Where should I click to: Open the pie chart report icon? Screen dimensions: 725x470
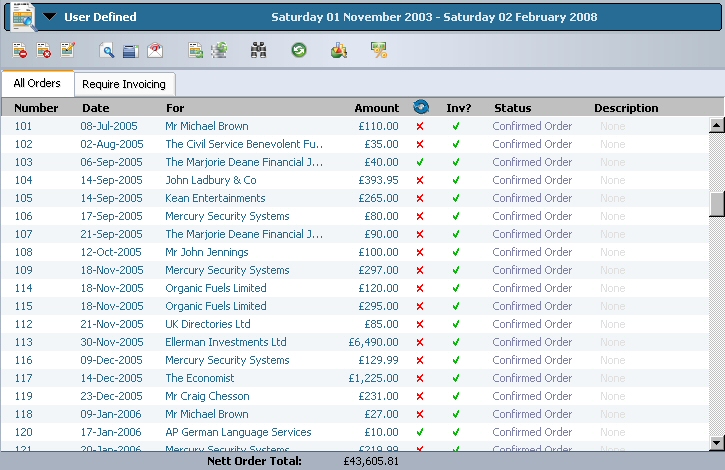tap(339, 50)
